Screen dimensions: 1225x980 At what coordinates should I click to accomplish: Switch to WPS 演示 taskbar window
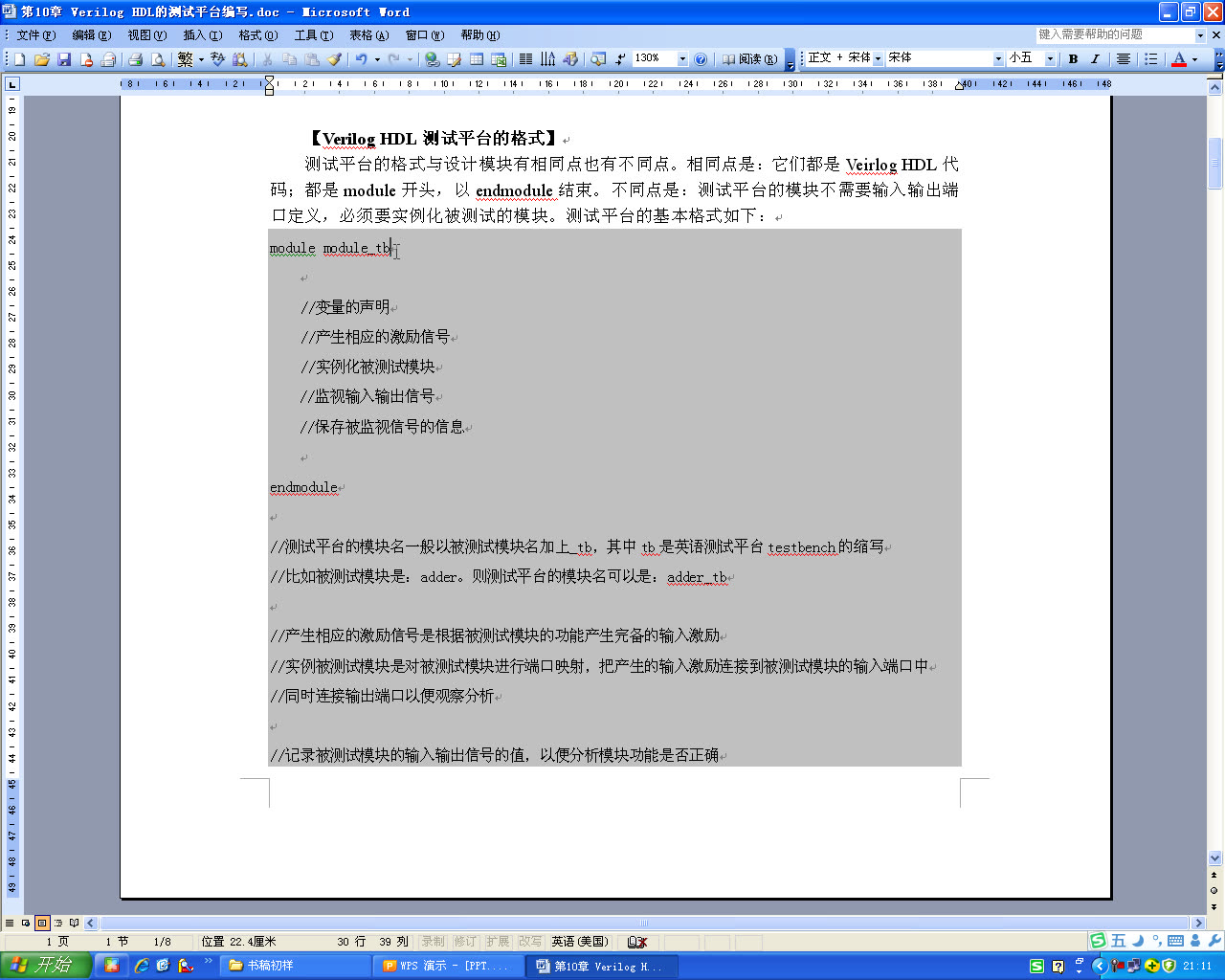click(448, 966)
